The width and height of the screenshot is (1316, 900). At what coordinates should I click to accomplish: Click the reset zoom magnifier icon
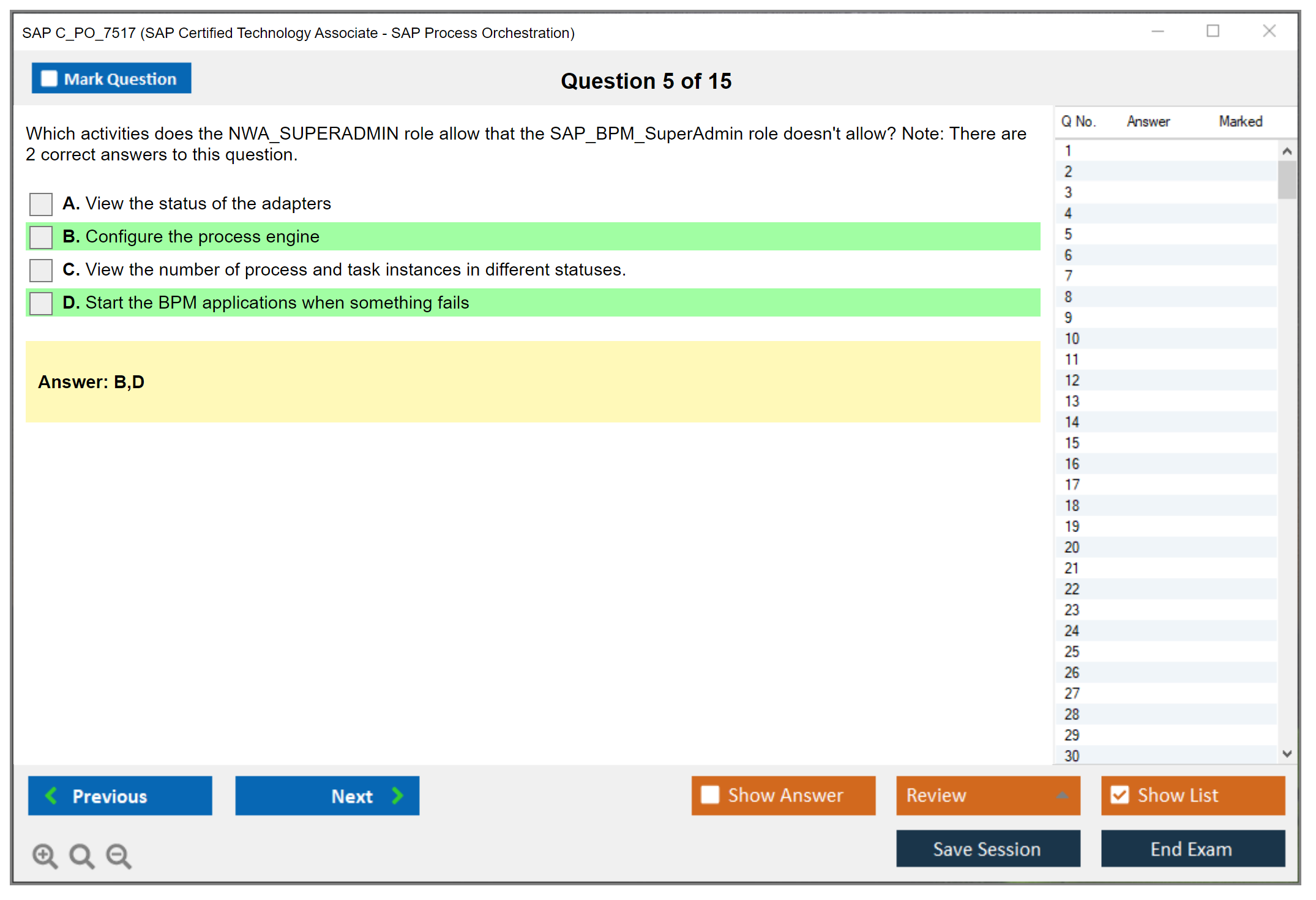click(x=81, y=855)
